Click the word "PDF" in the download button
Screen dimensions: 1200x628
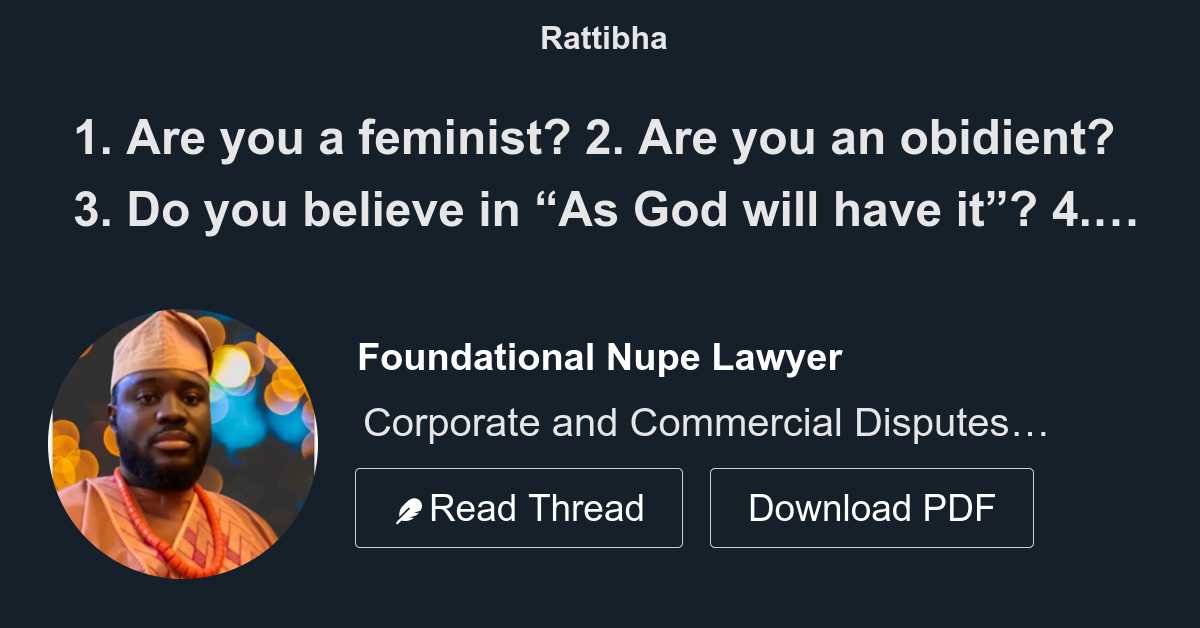(x=958, y=508)
